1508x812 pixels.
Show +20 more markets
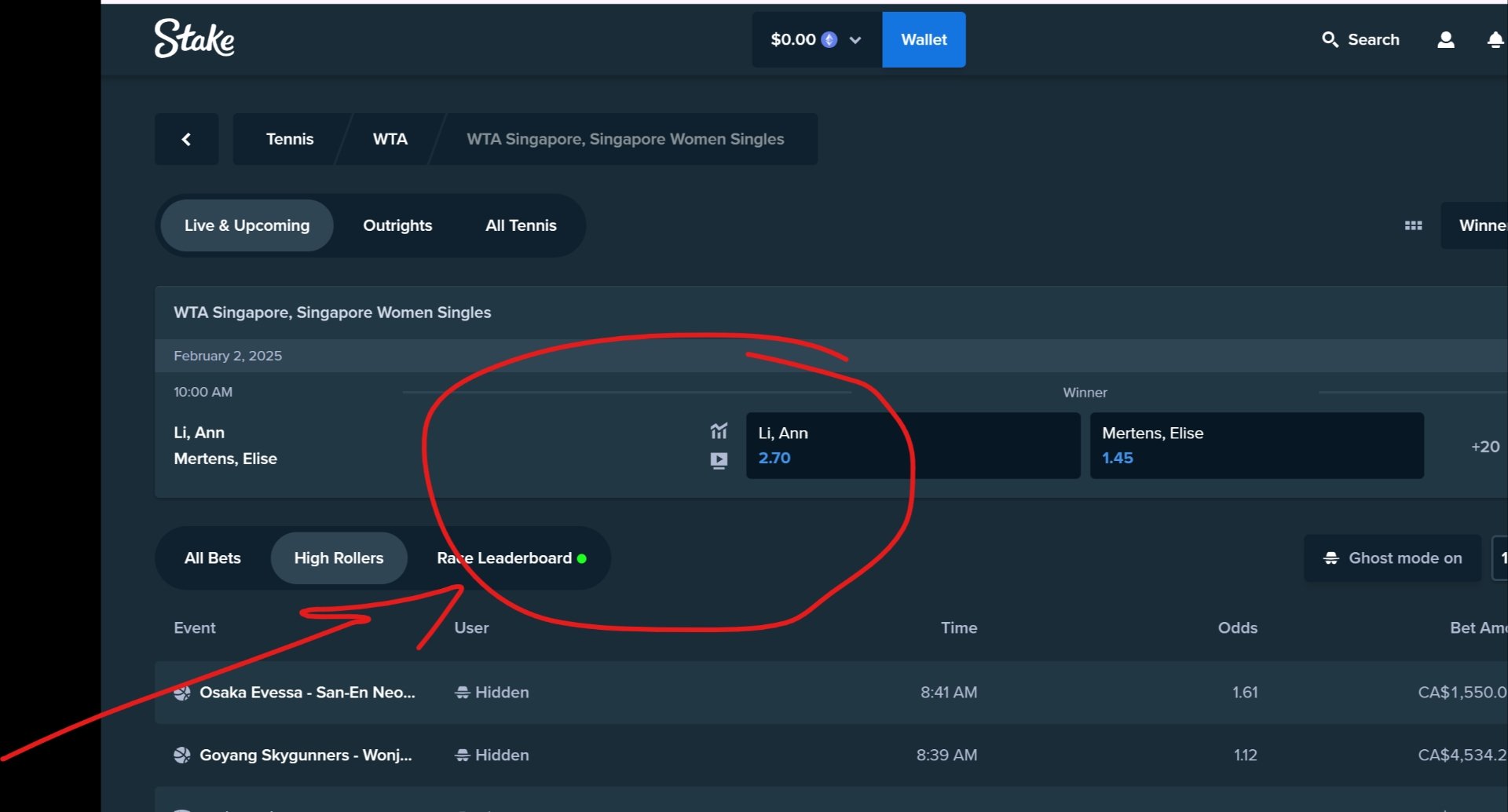tap(1484, 446)
